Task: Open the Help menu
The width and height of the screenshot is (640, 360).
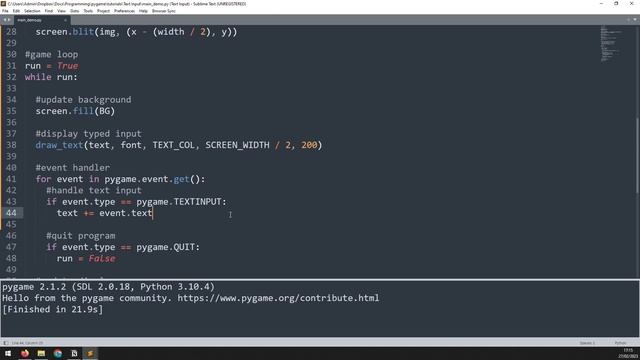Action: (x=143, y=11)
